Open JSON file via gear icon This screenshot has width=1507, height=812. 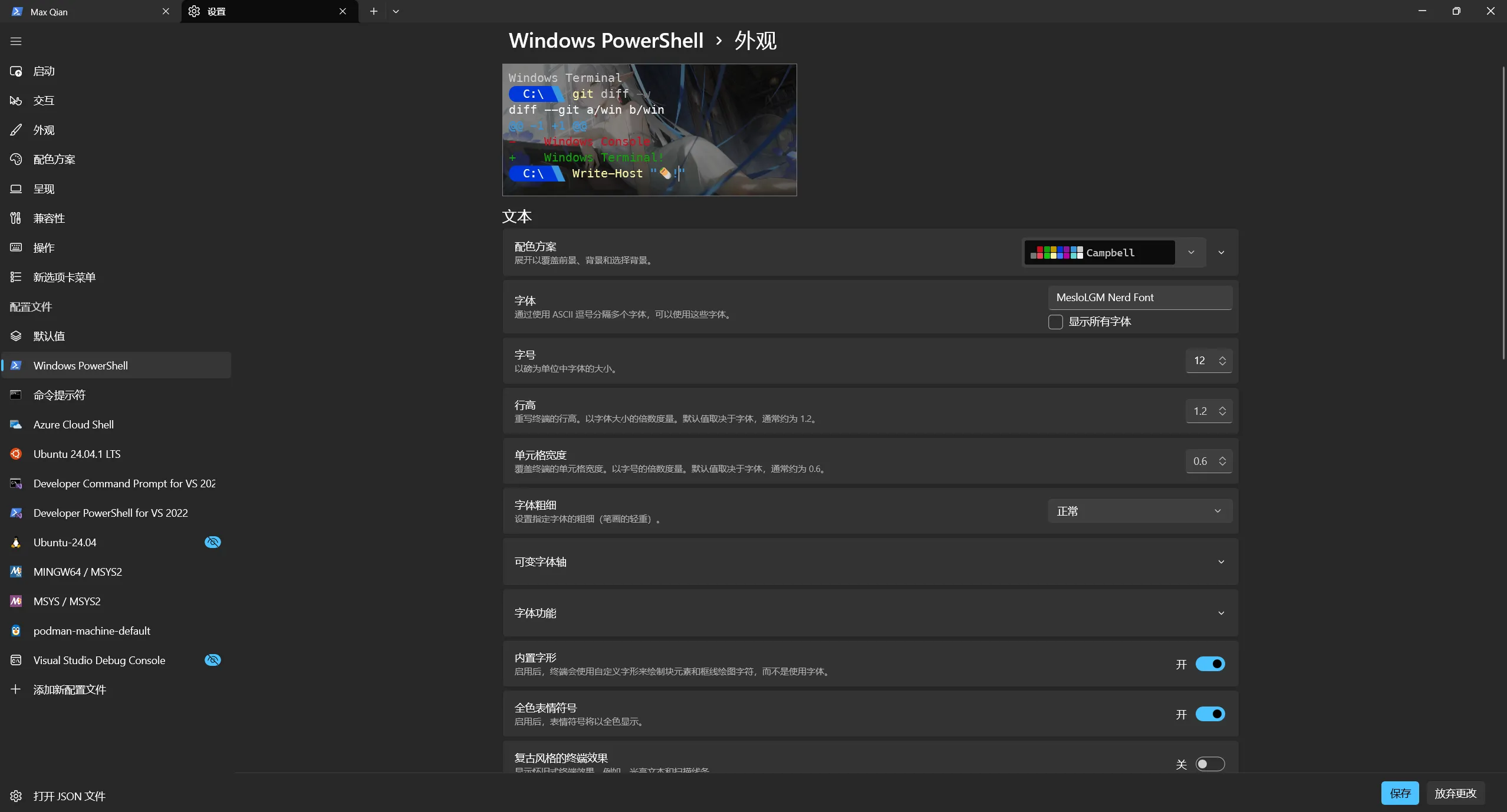(16, 796)
